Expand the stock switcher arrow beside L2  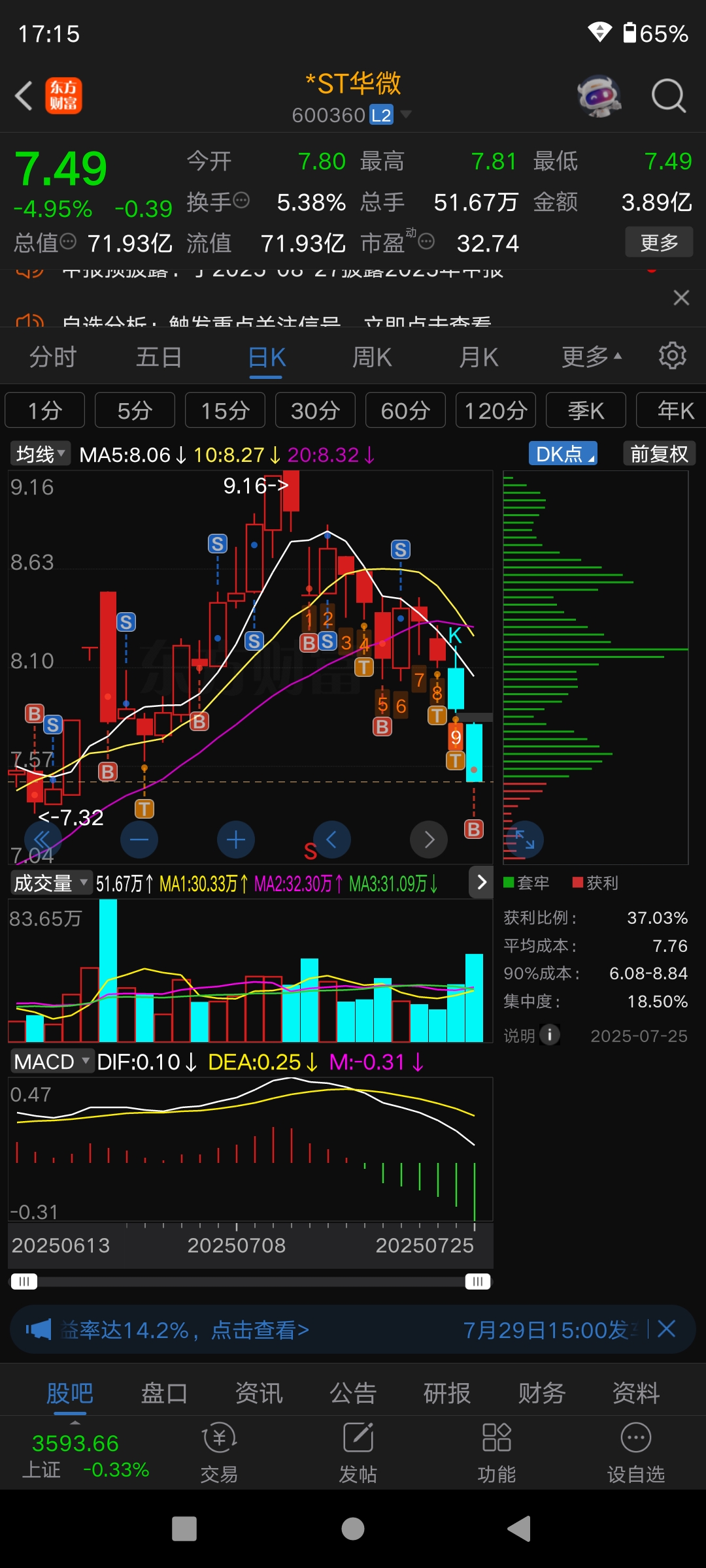tap(406, 115)
